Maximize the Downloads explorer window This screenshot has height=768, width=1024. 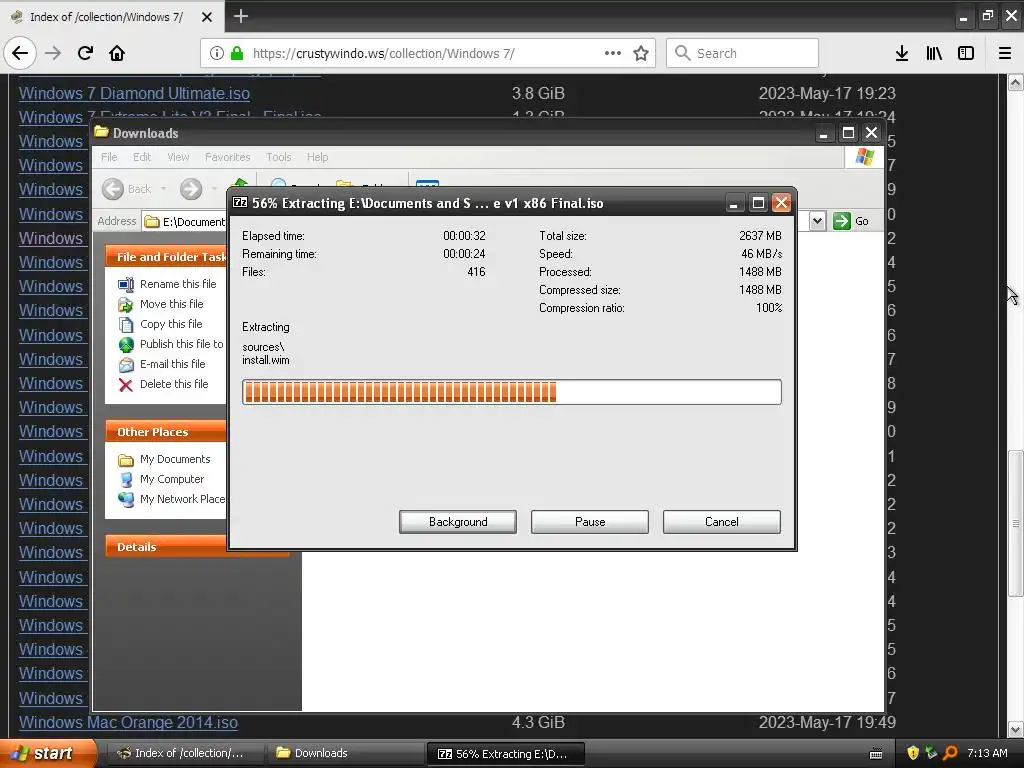pyautogui.click(x=848, y=133)
